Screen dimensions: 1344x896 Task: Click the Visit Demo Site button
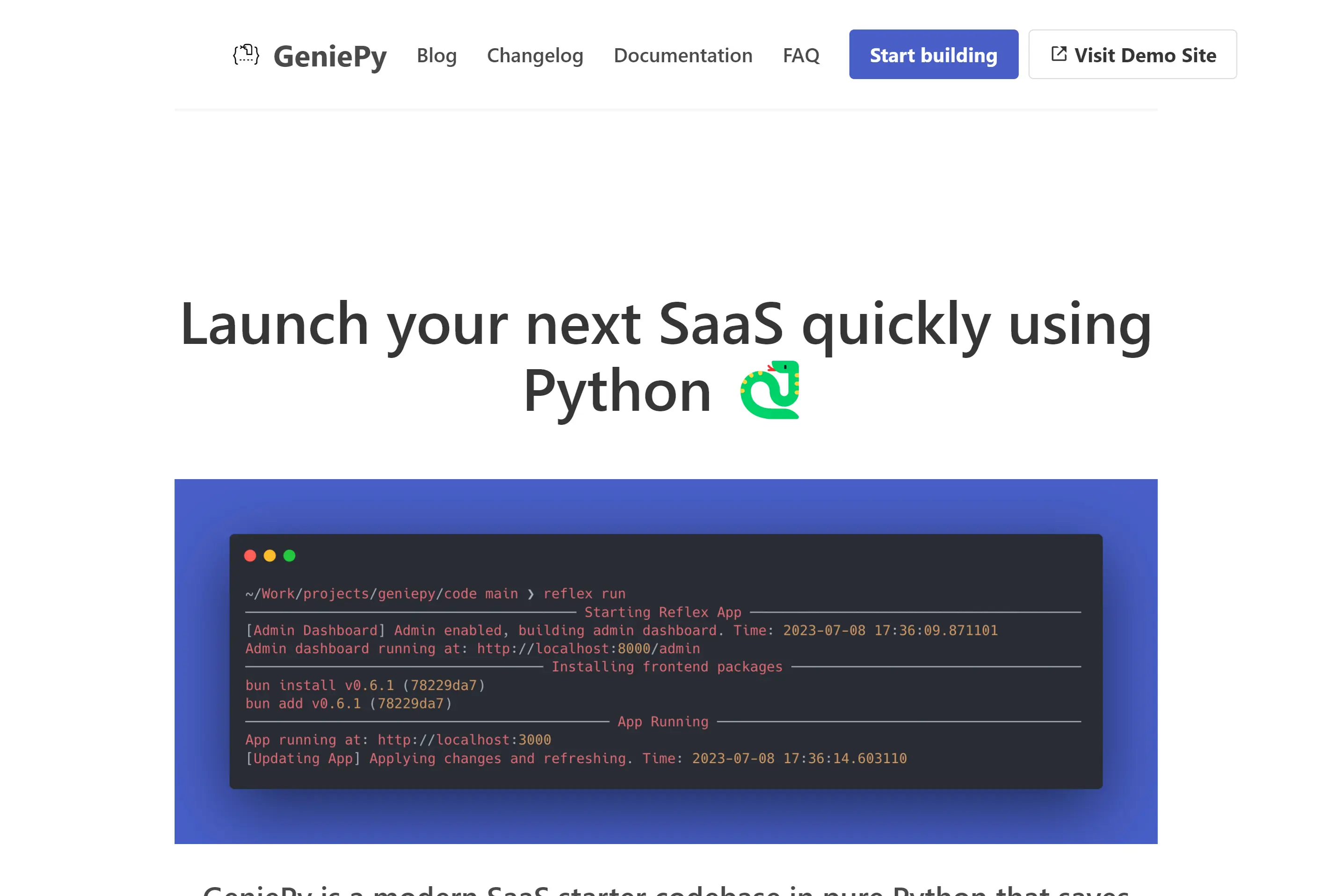pyautogui.click(x=1132, y=55)
